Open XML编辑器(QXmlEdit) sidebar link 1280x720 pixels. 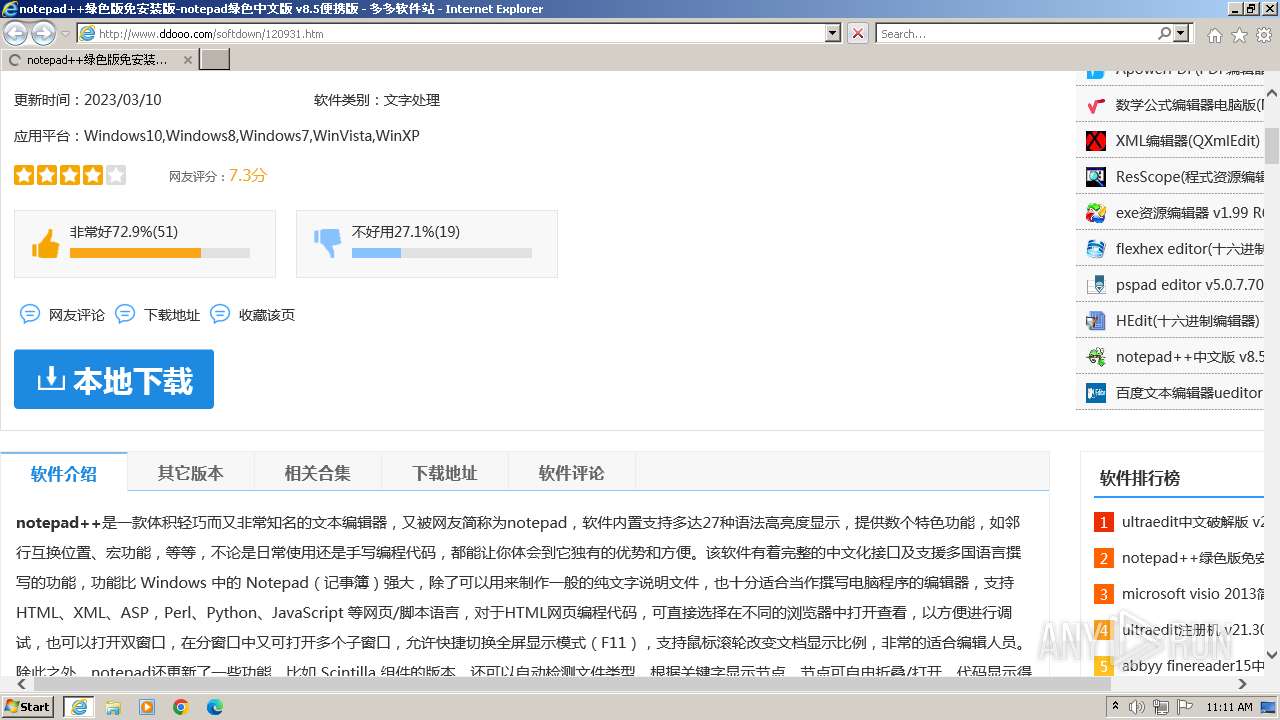point(1188,141)
